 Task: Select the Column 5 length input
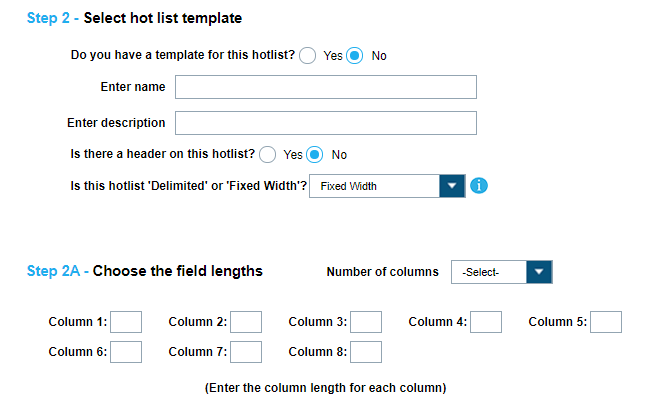606,322
